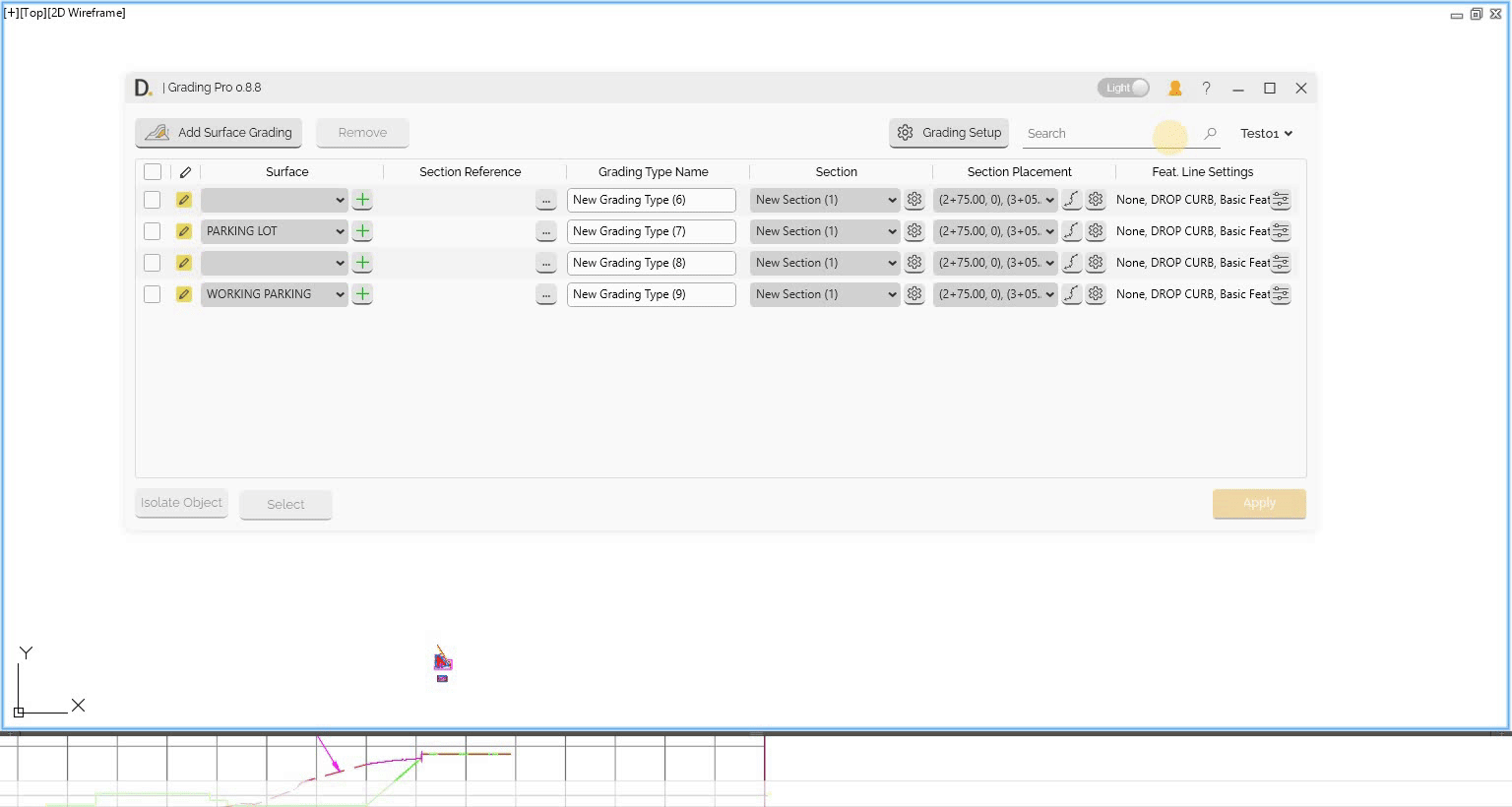Click the search magnifier icon
The width and height of the screenshot is (1512, 807).
(1210, 134)
